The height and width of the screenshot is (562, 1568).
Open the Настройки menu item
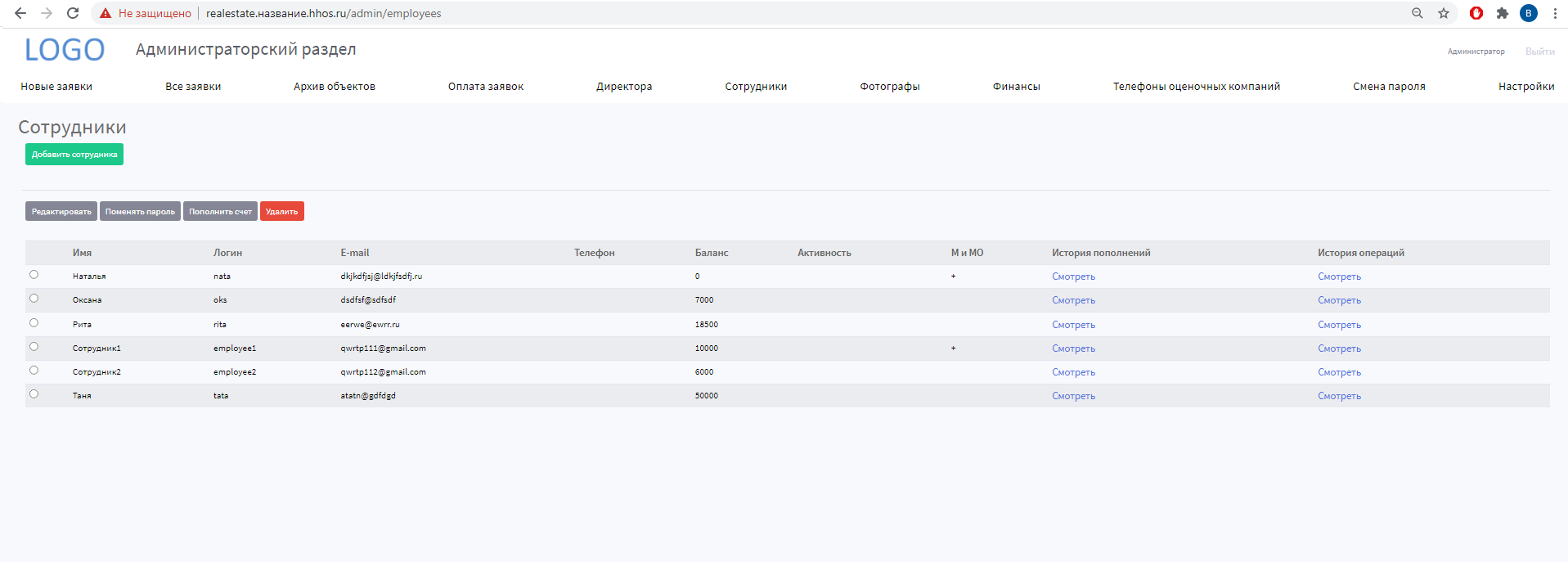pos(1526,87)
